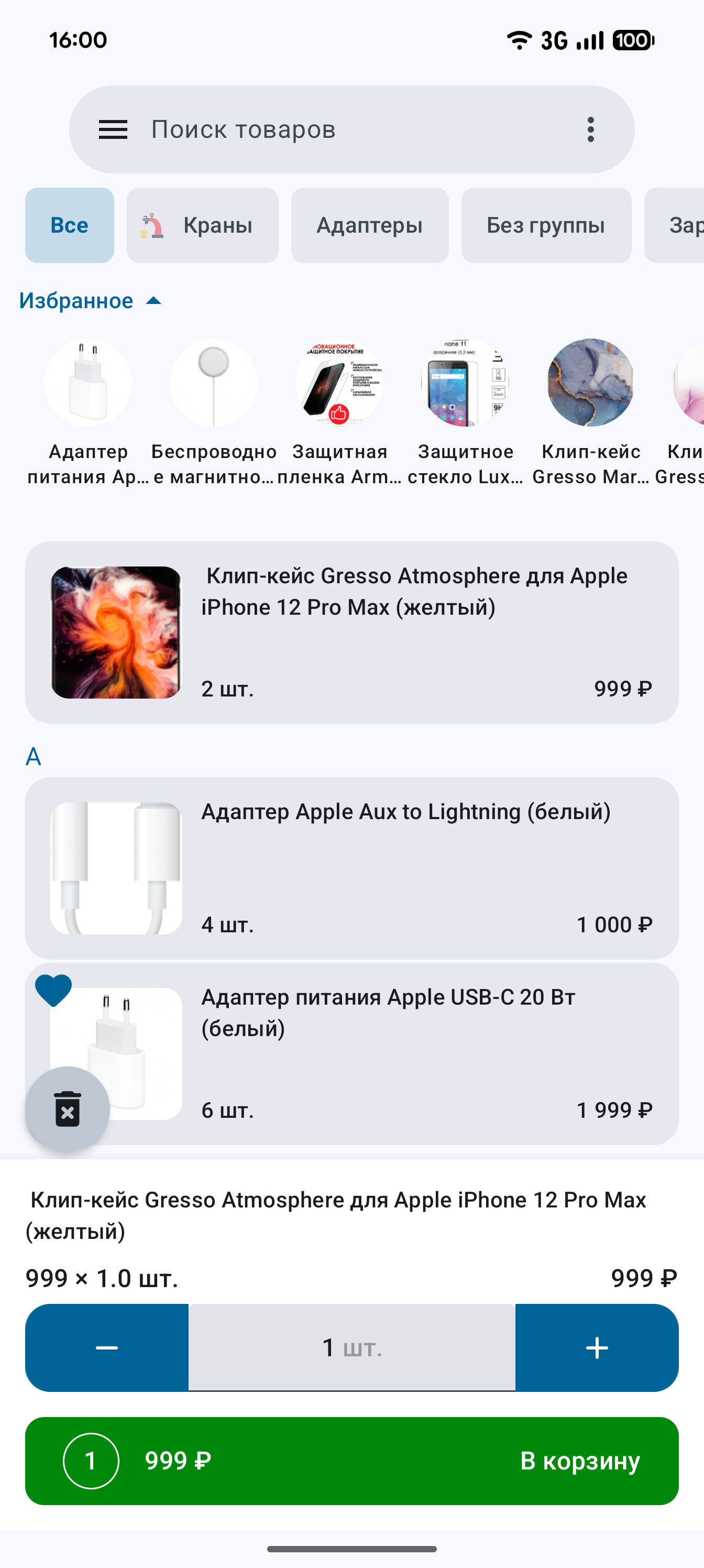Pick favorite Адаптер питания Apple thumbnail
Viewport: 704px width, 1568px height.
click(x=88, y=382)
